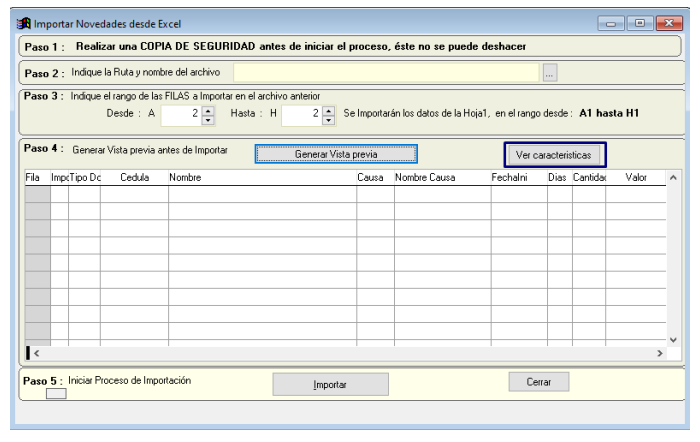700x442 pixels.
Task: Maximize the Importar Novedades window
Action: [640, 23]
